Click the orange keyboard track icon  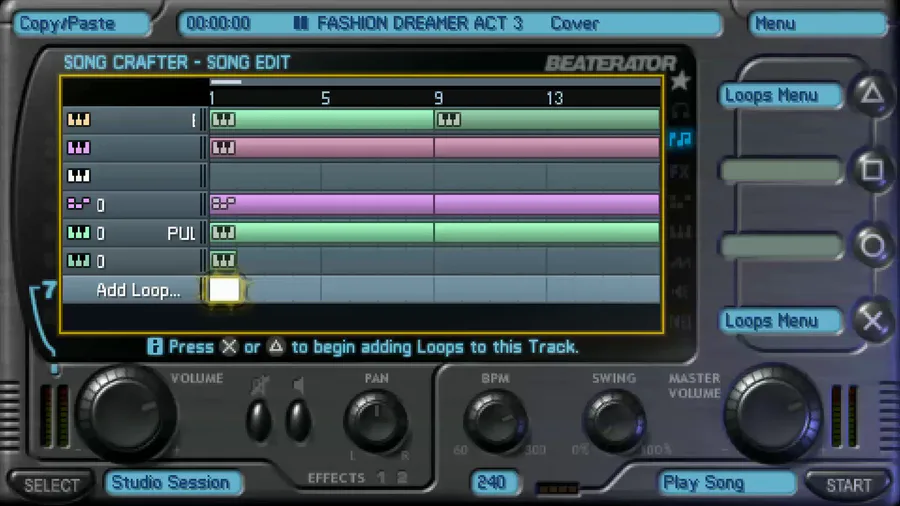(79, 119)
